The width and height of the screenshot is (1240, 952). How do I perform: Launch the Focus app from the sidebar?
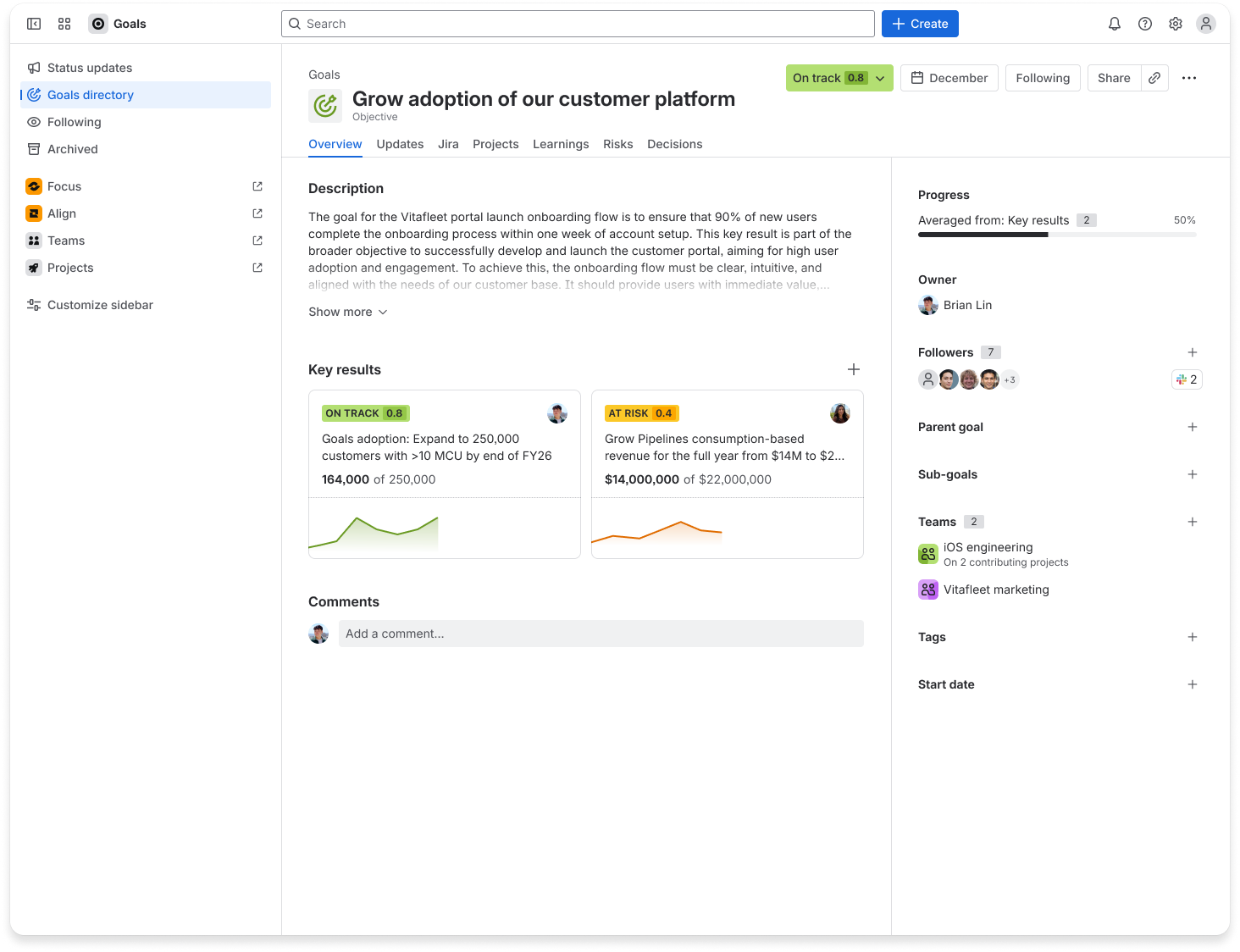tap(64, 186)
